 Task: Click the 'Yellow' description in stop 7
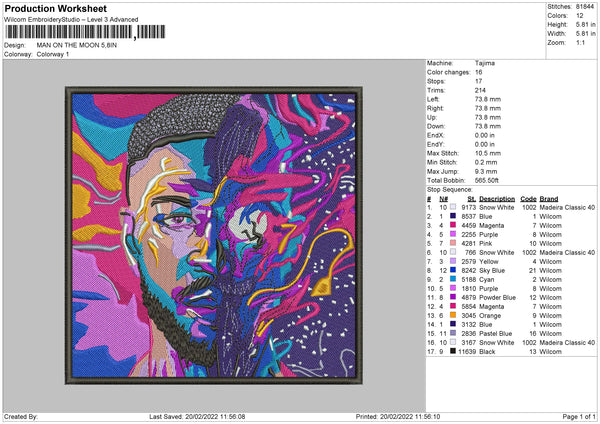tap(489, 262)
